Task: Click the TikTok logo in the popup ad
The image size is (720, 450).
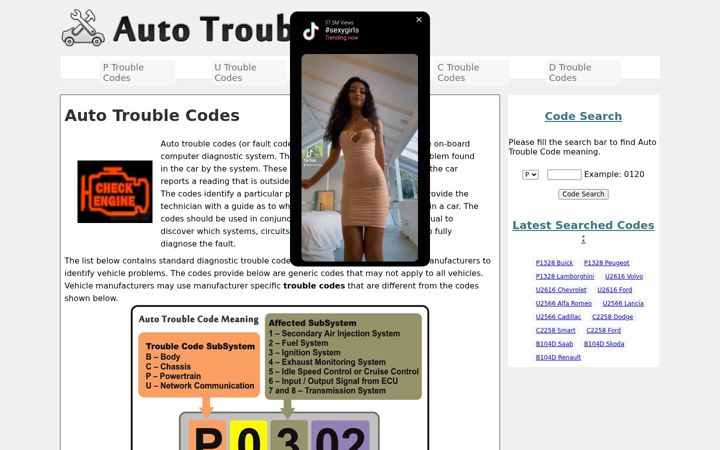Action: [x=311, y=31]
